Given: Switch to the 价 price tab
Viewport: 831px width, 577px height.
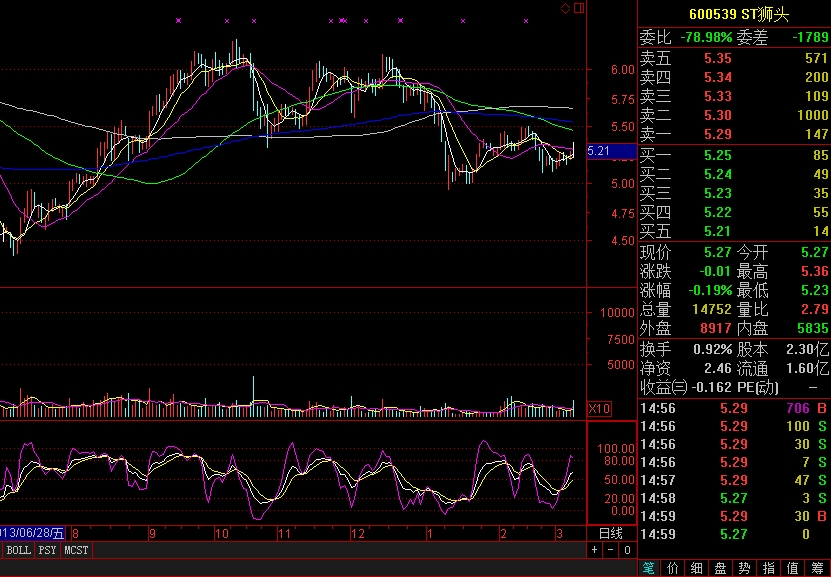Looking at the screenshot, I should tap(673, 569).
